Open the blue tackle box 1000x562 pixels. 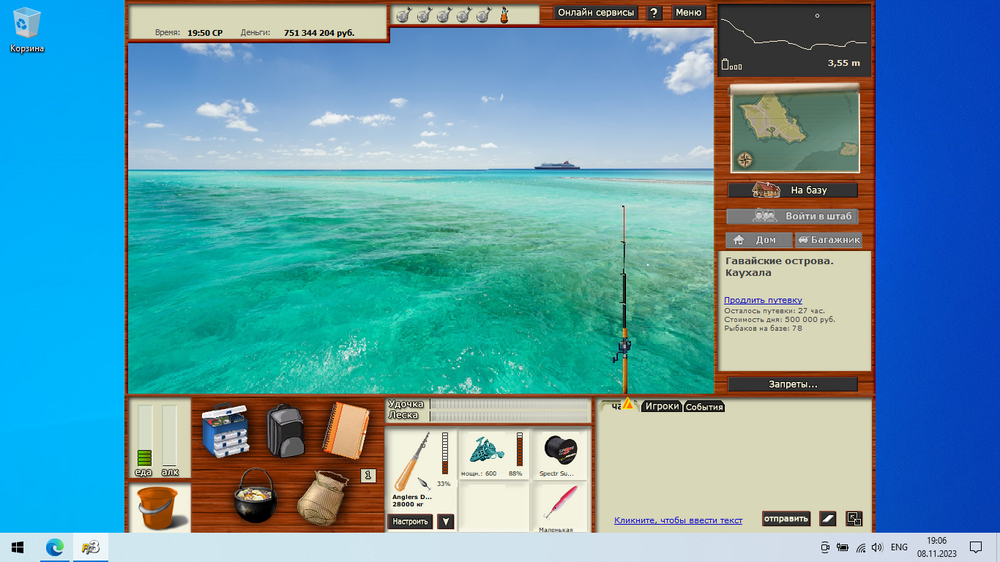point(224,431)
